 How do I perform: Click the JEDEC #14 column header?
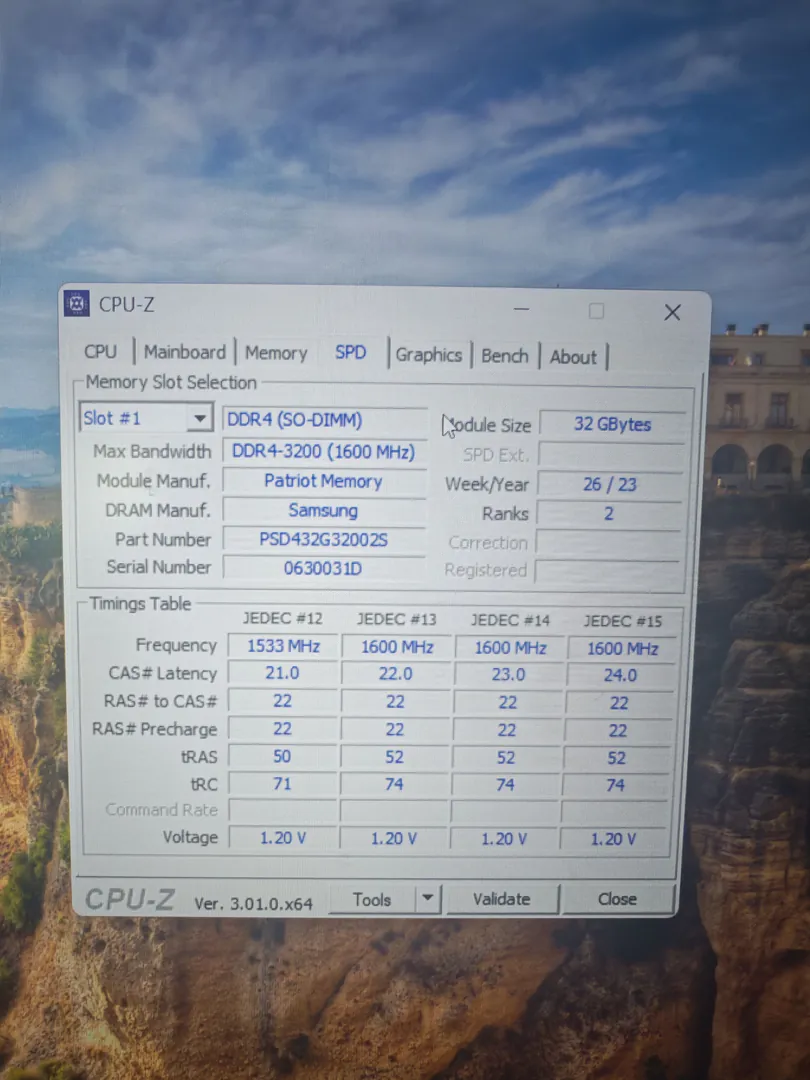point(510,621)
